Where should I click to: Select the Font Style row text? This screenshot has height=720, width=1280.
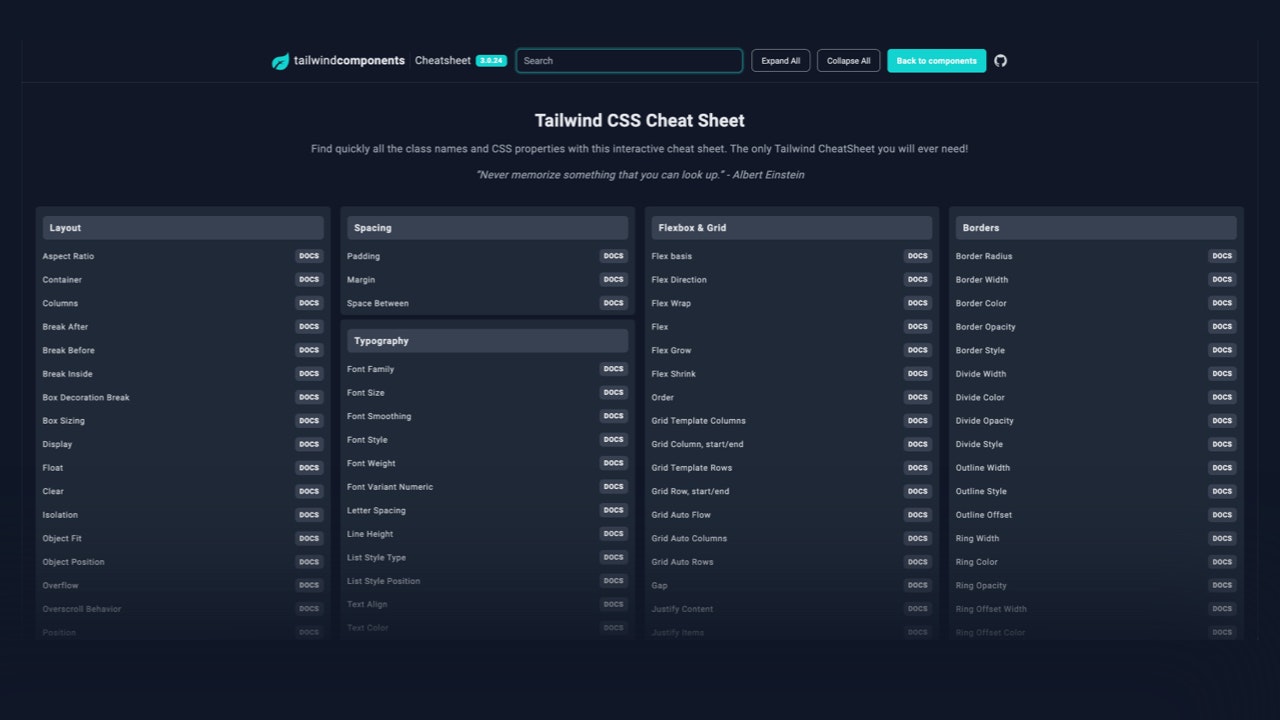click(x=367, y=440)
